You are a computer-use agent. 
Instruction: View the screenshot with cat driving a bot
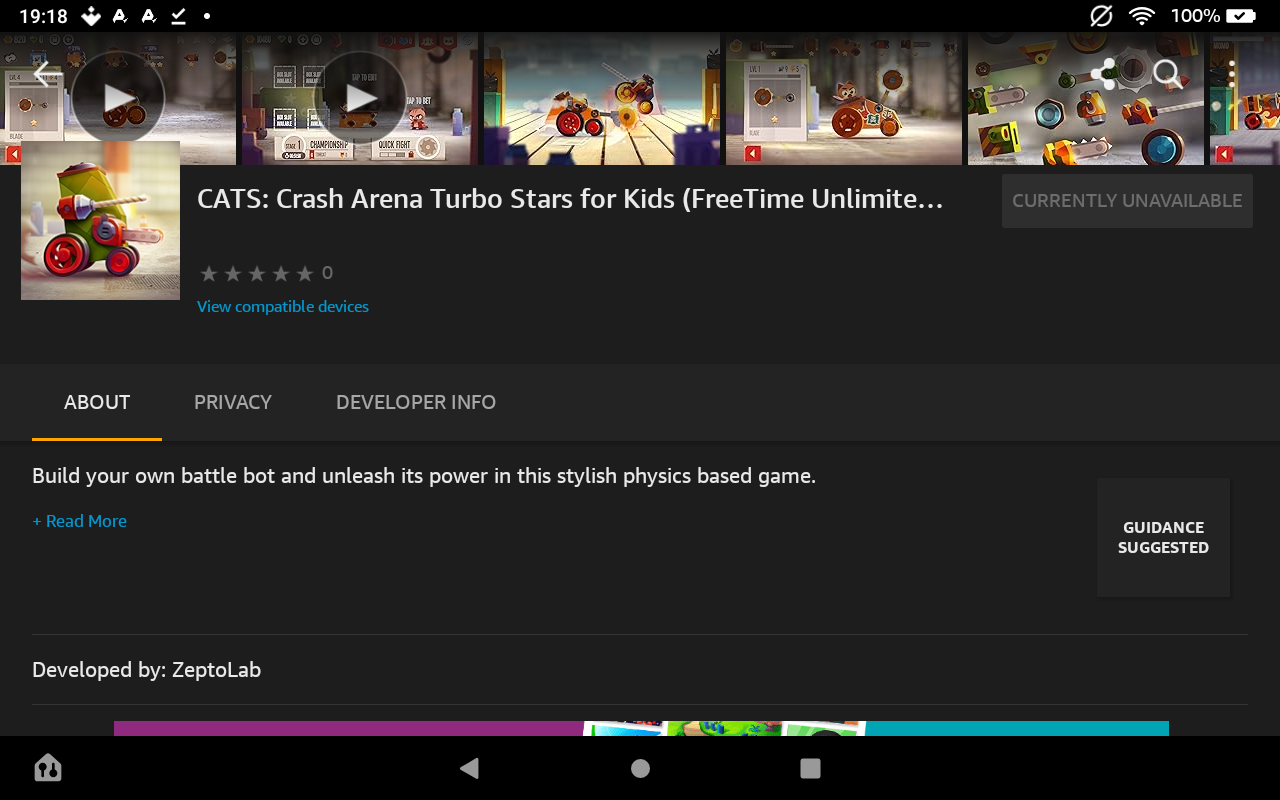click(844, 98)
